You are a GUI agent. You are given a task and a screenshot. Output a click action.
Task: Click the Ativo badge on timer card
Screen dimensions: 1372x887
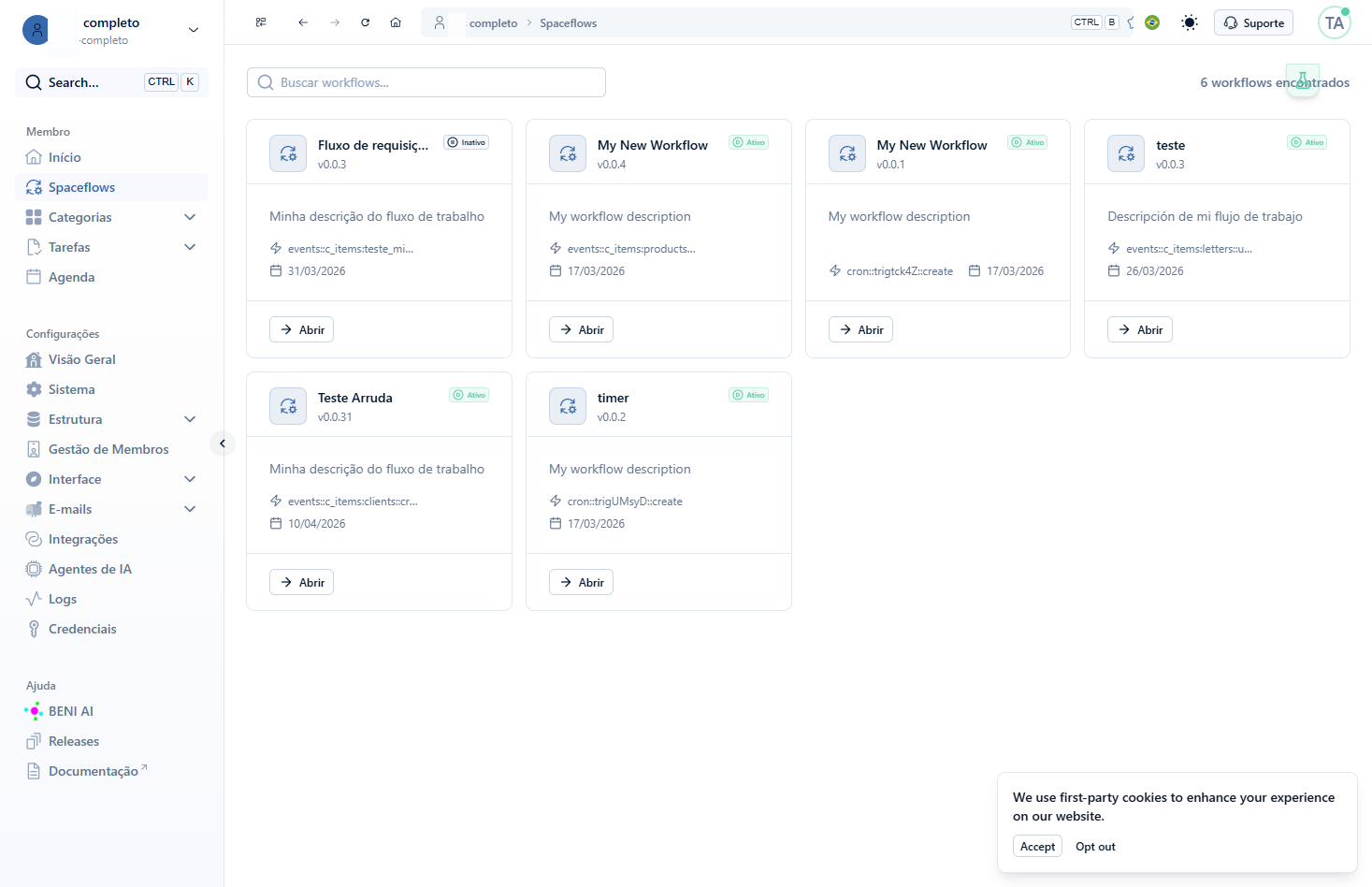pos(749,395)
